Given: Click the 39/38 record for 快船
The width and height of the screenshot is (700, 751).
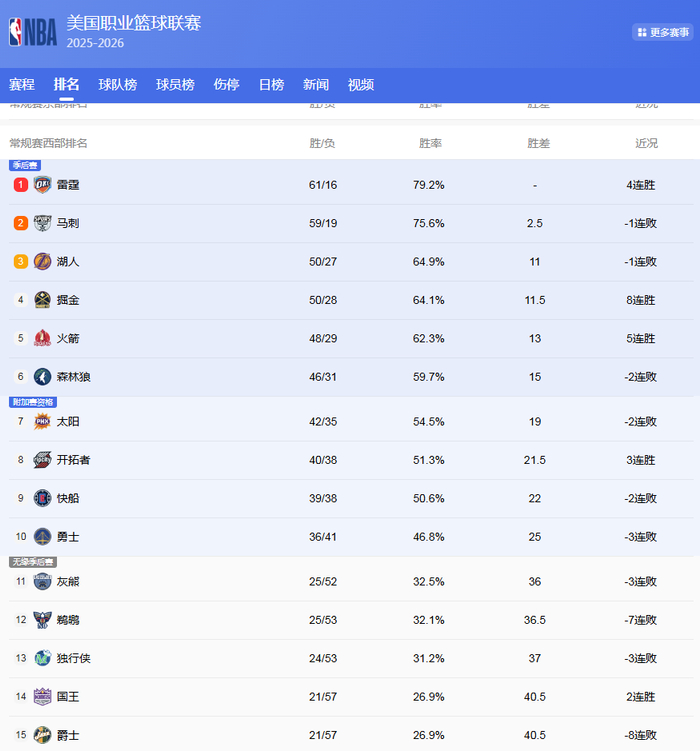Looking at the screenshot, I should tap(323, 498).
